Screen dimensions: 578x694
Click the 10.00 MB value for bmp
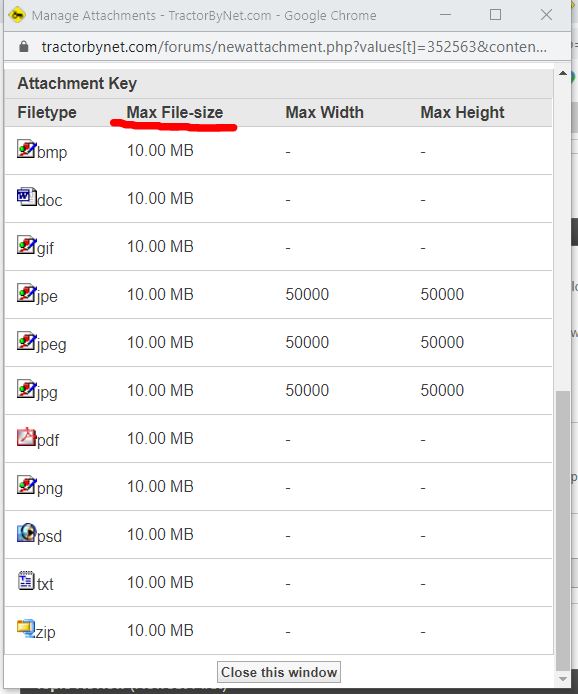pos(160,150)
